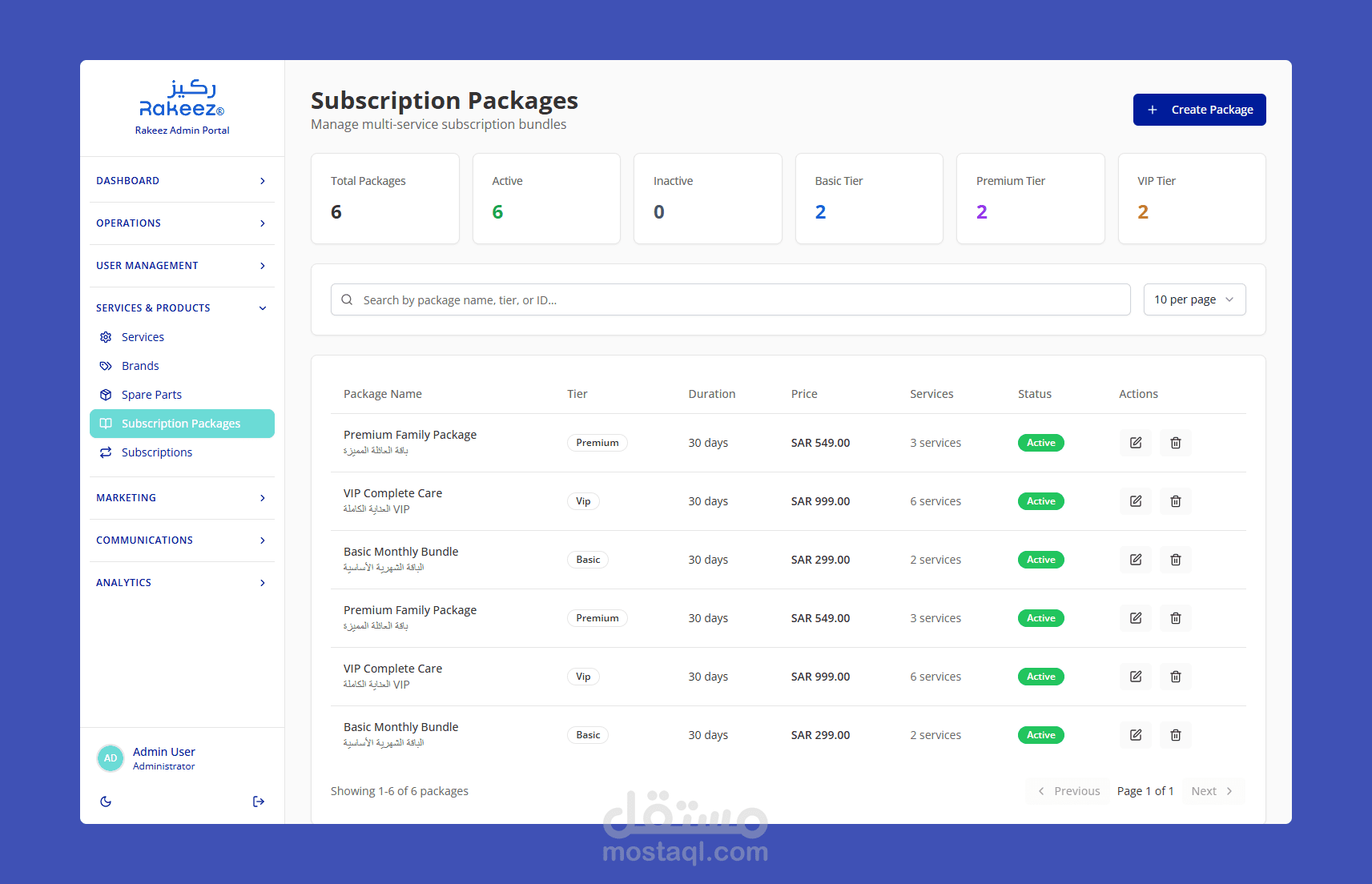Click the magnifier icon in the search bar

(x=347, y=299)
